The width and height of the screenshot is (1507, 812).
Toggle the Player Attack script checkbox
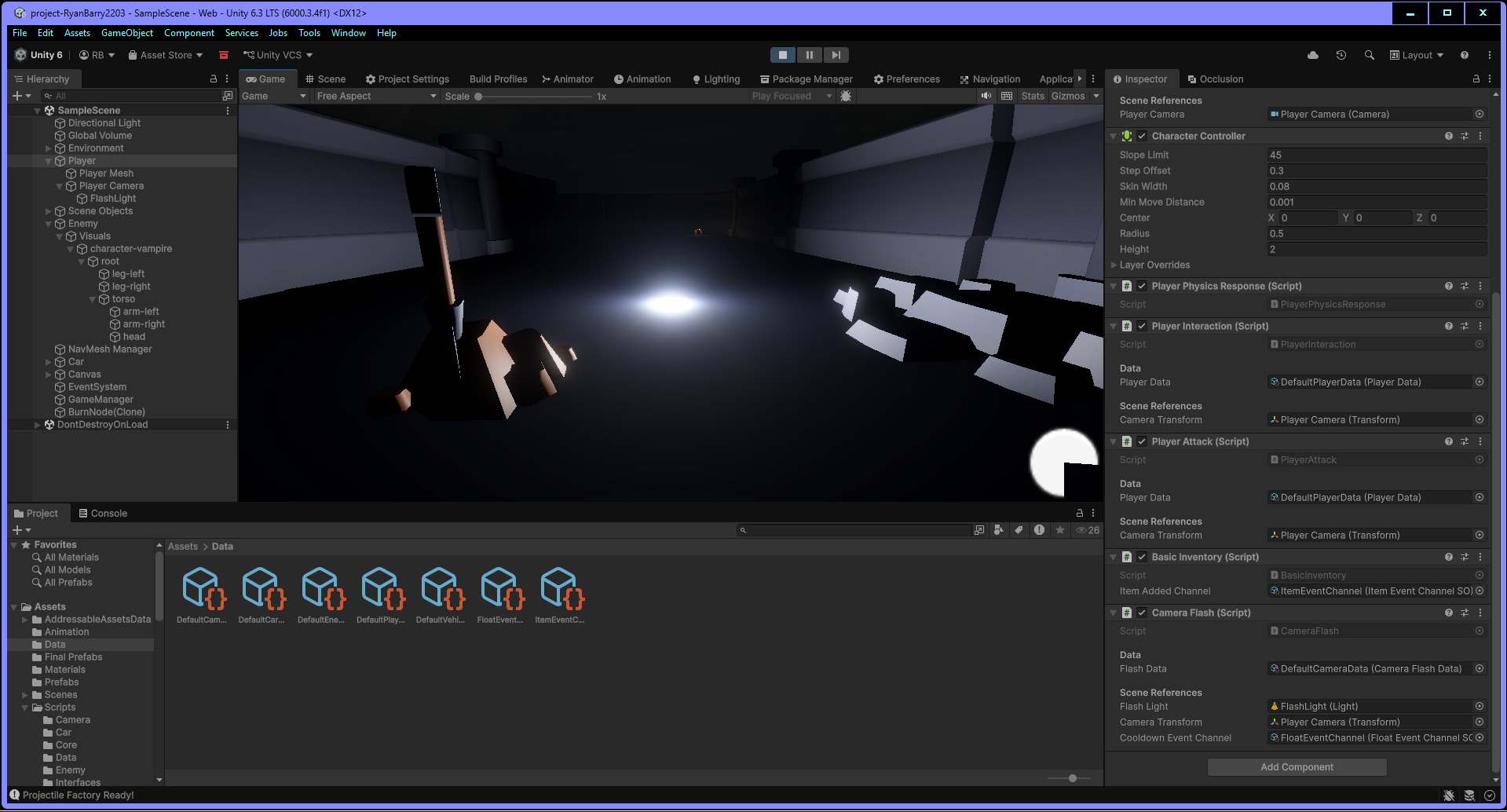[x=1142, y=441]
